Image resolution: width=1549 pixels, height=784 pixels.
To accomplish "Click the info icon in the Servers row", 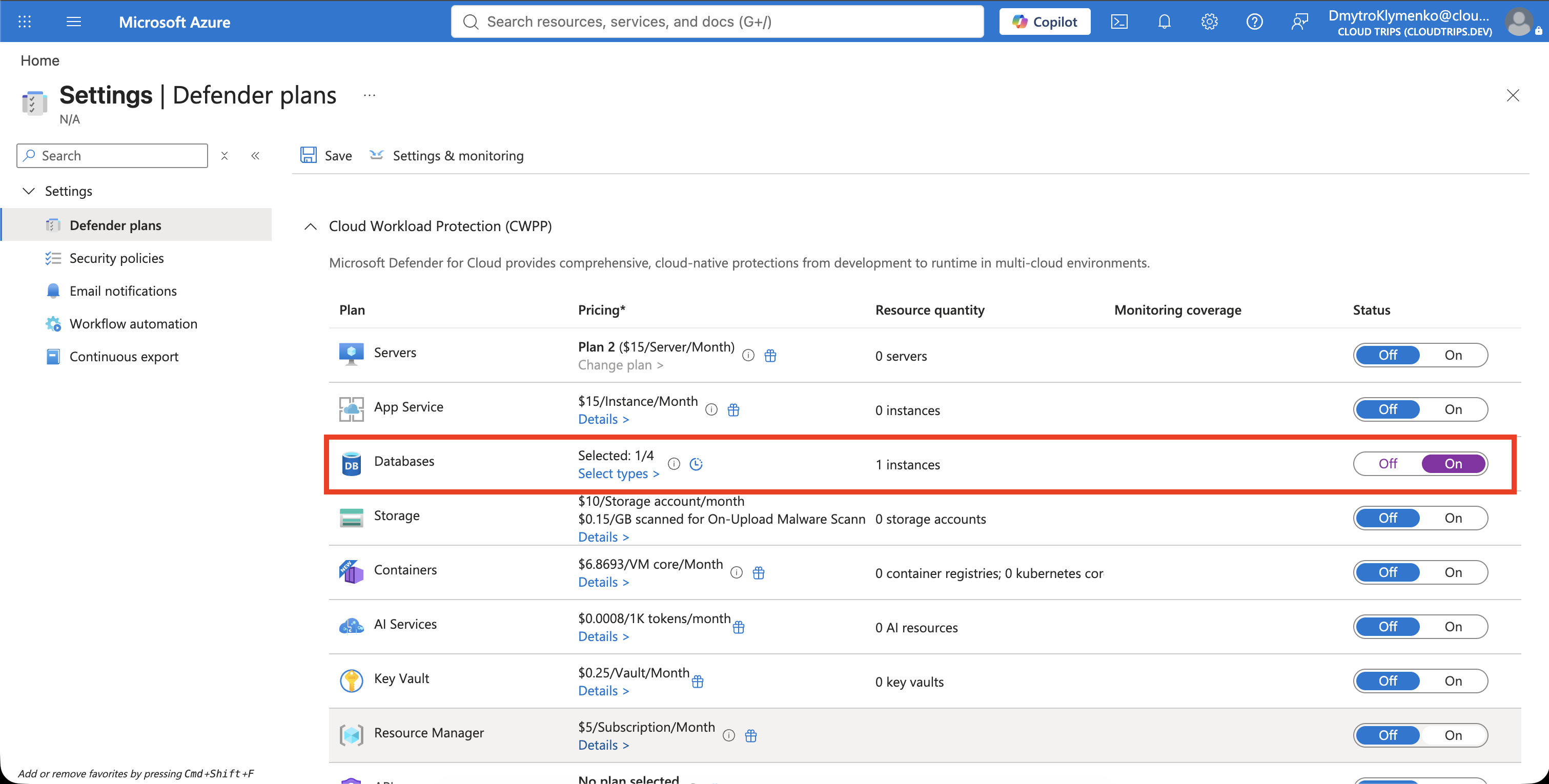I will [748, 355].
